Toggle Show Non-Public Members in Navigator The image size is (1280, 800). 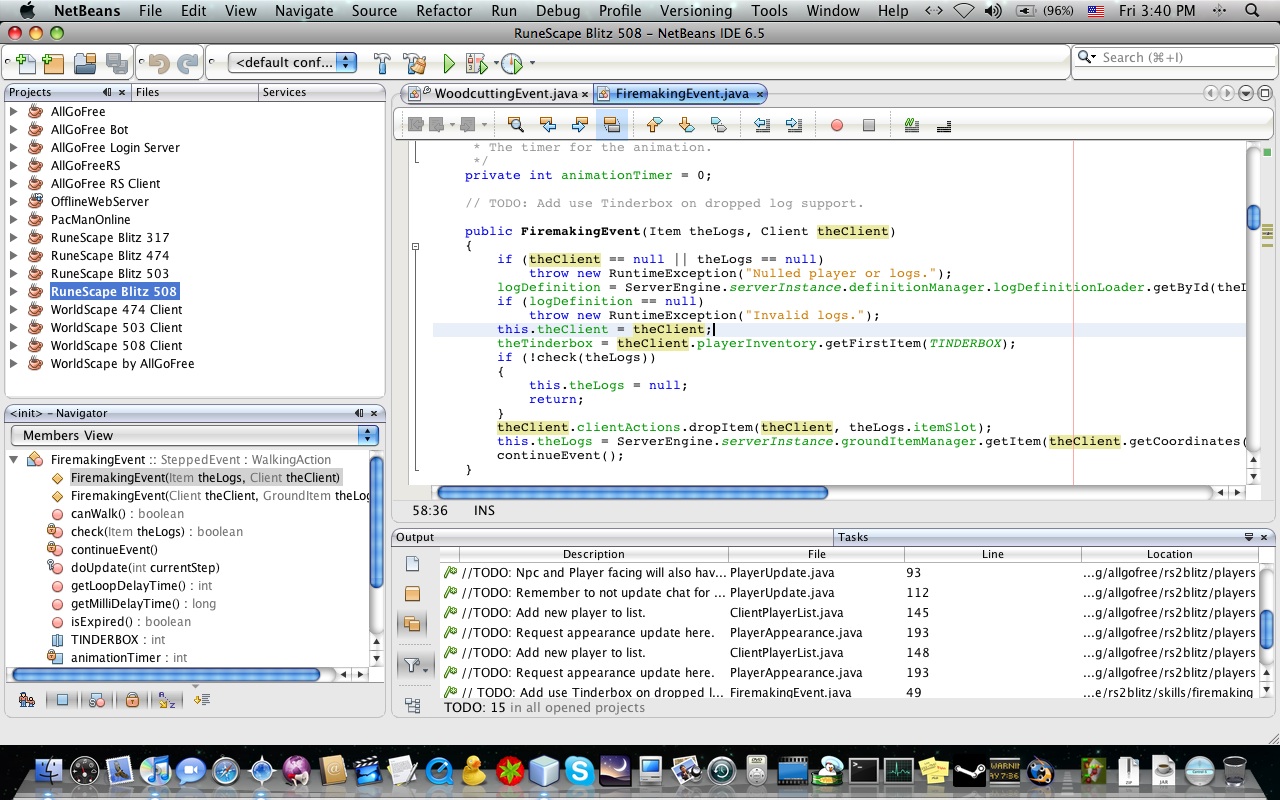tap(132, 700)
